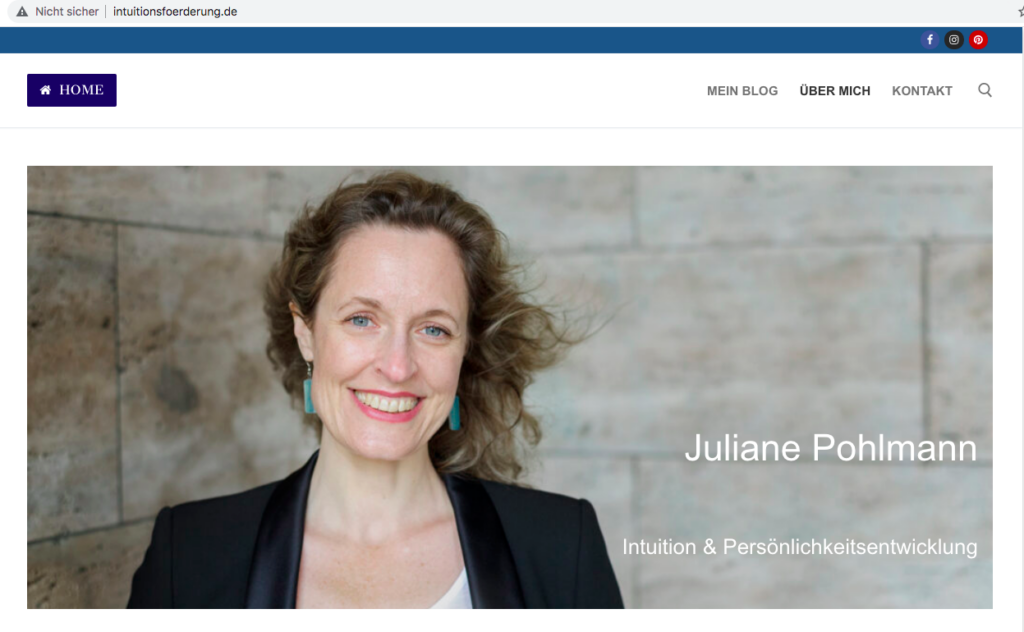Screen dimensions: 1024x632
Task: Open the red Pinterest icon
Action: [978, 40]
